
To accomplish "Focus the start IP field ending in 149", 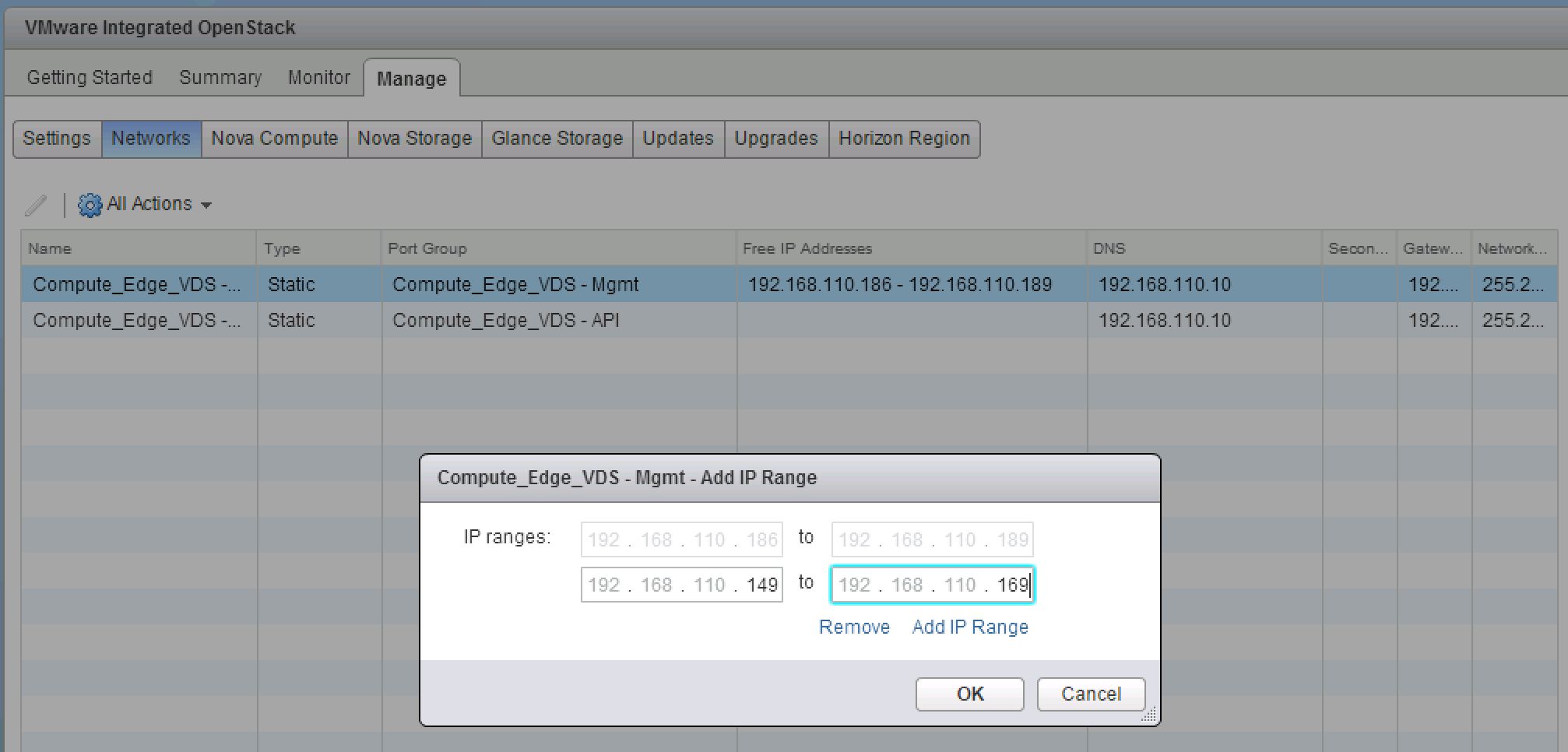I will [x=682, y=585].
